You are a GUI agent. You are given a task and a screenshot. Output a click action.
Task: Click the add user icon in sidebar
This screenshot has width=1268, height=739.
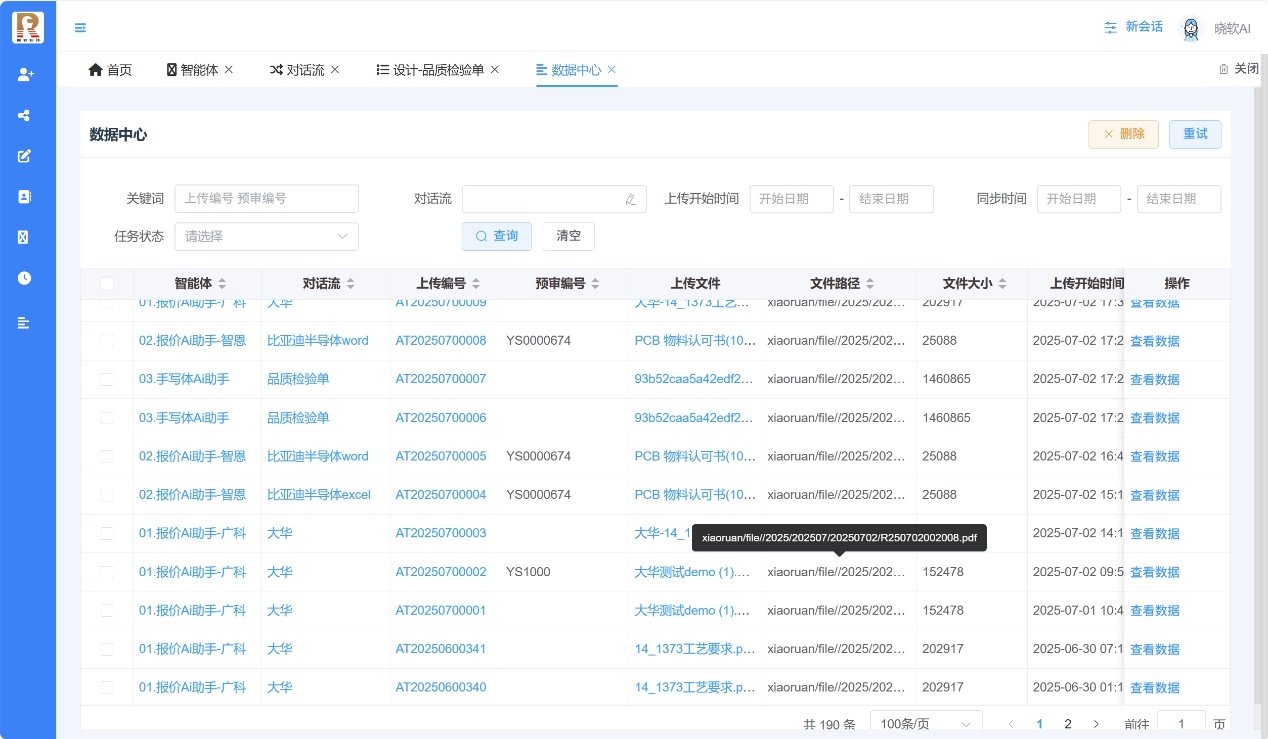coord(25,74)
